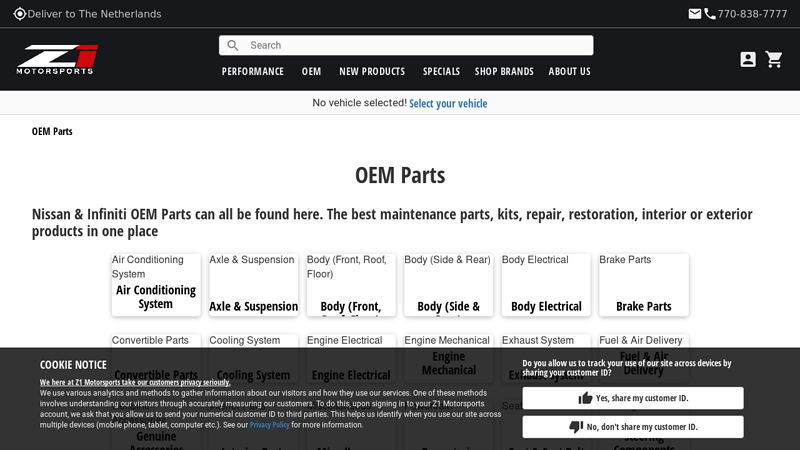
Task: Click the Search input field
Action: coord(406,45)
